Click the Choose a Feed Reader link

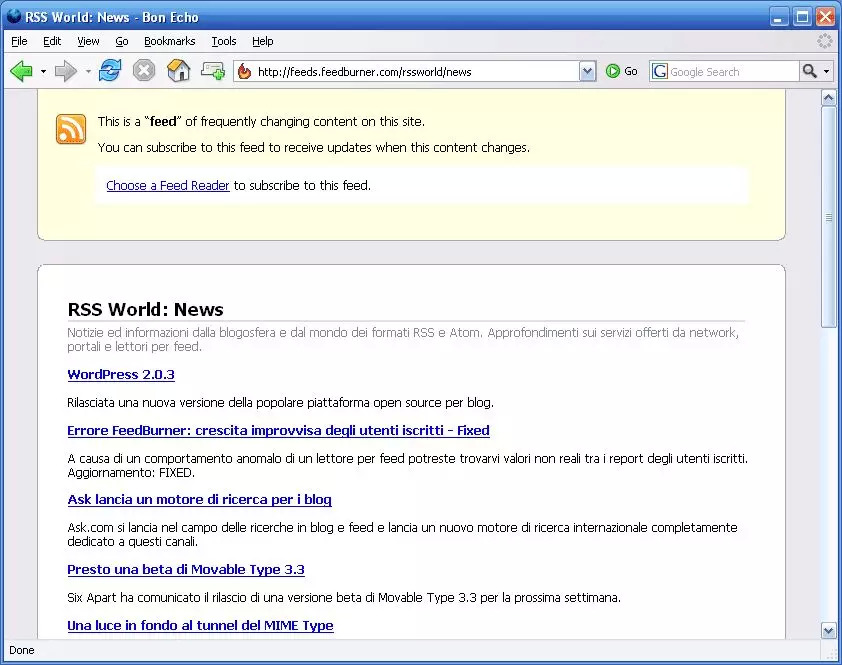pos(168,185)
